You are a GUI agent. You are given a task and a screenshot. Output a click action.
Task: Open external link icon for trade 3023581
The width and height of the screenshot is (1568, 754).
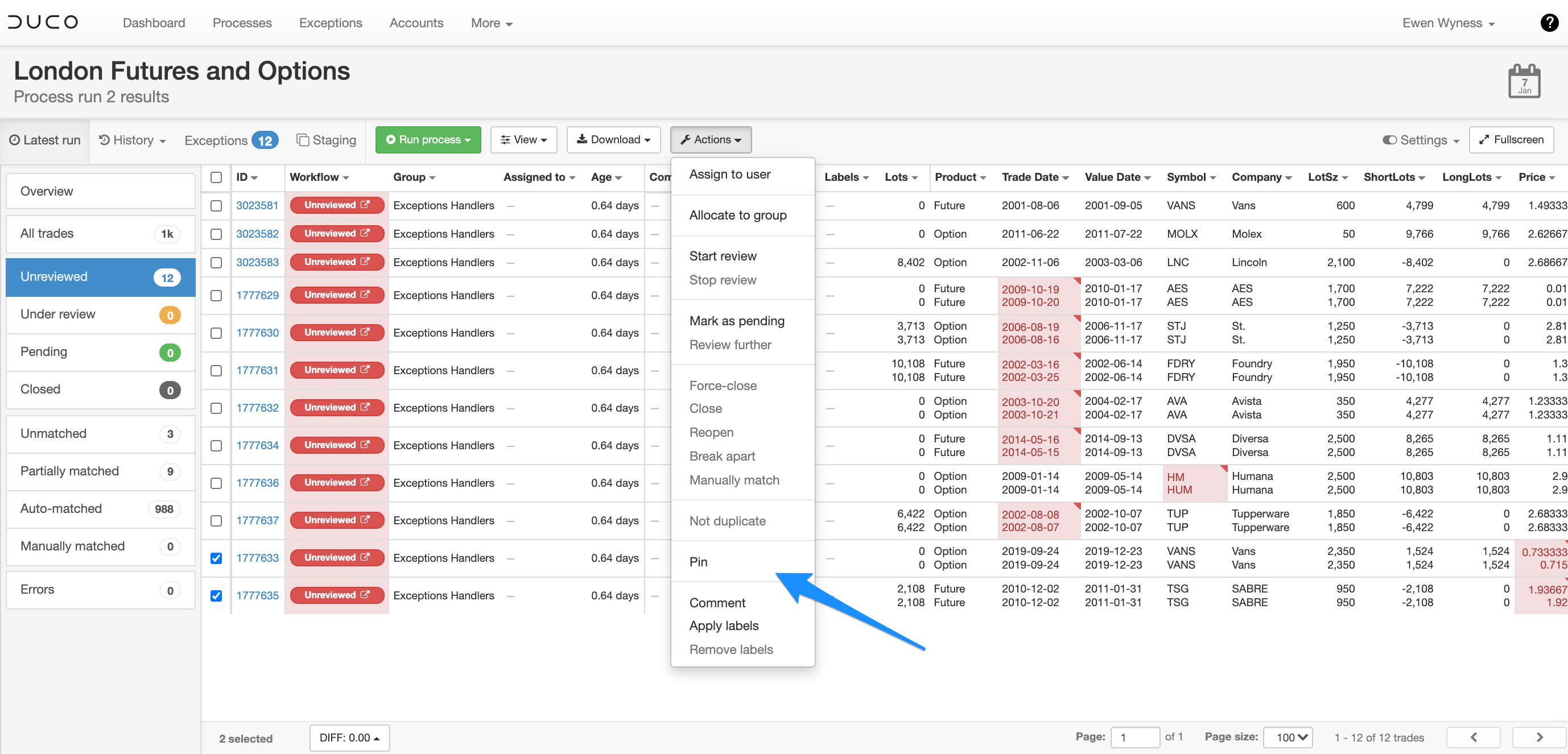[365, 205]
